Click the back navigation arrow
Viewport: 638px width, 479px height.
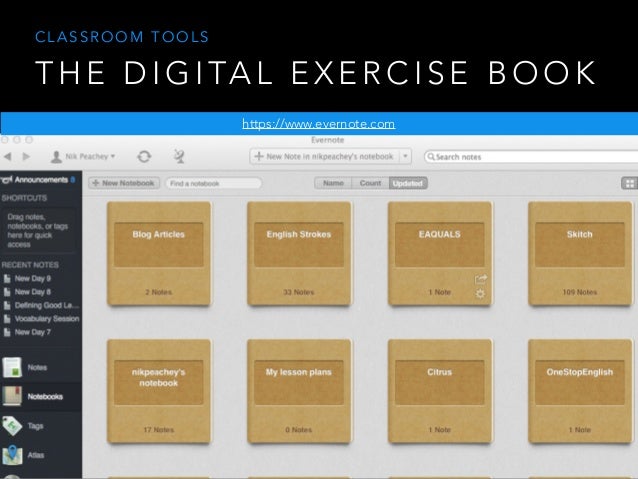tap(8, 156)
